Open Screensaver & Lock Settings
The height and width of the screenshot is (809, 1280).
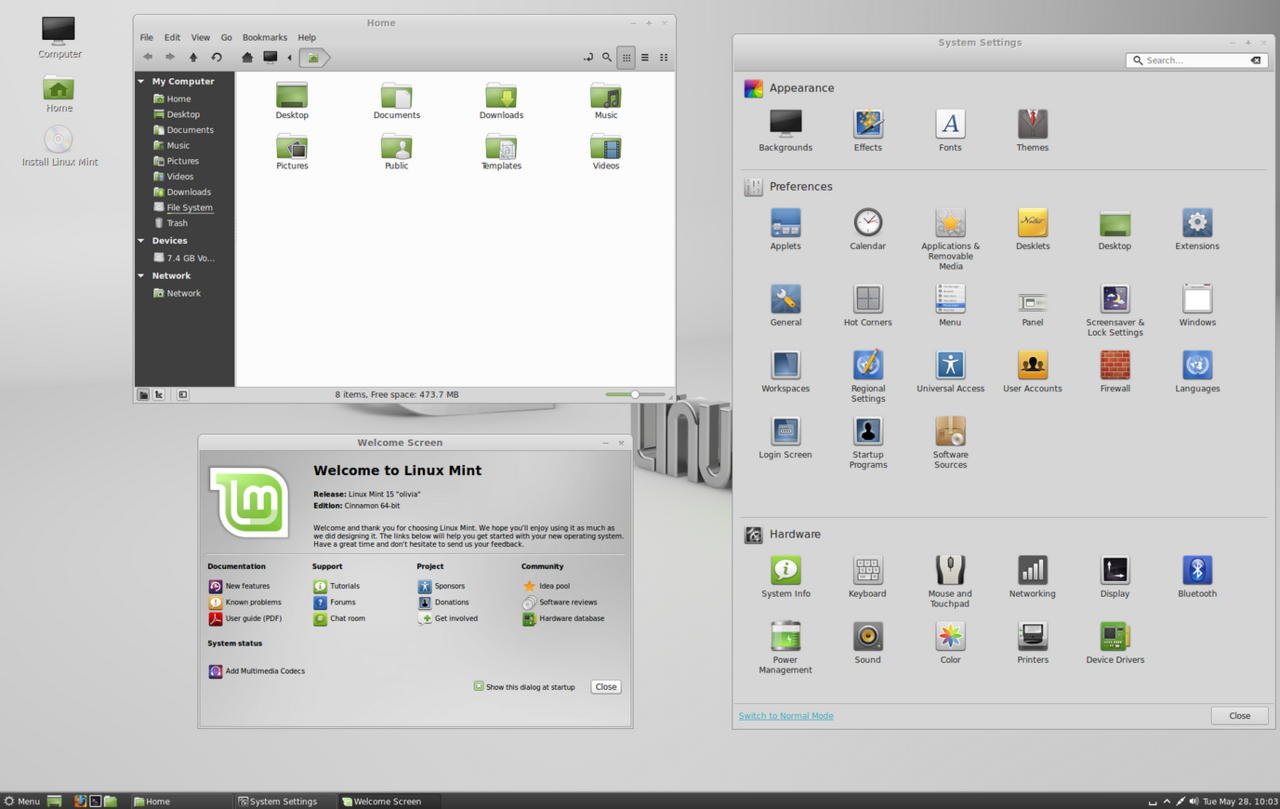click(1115, 310)
